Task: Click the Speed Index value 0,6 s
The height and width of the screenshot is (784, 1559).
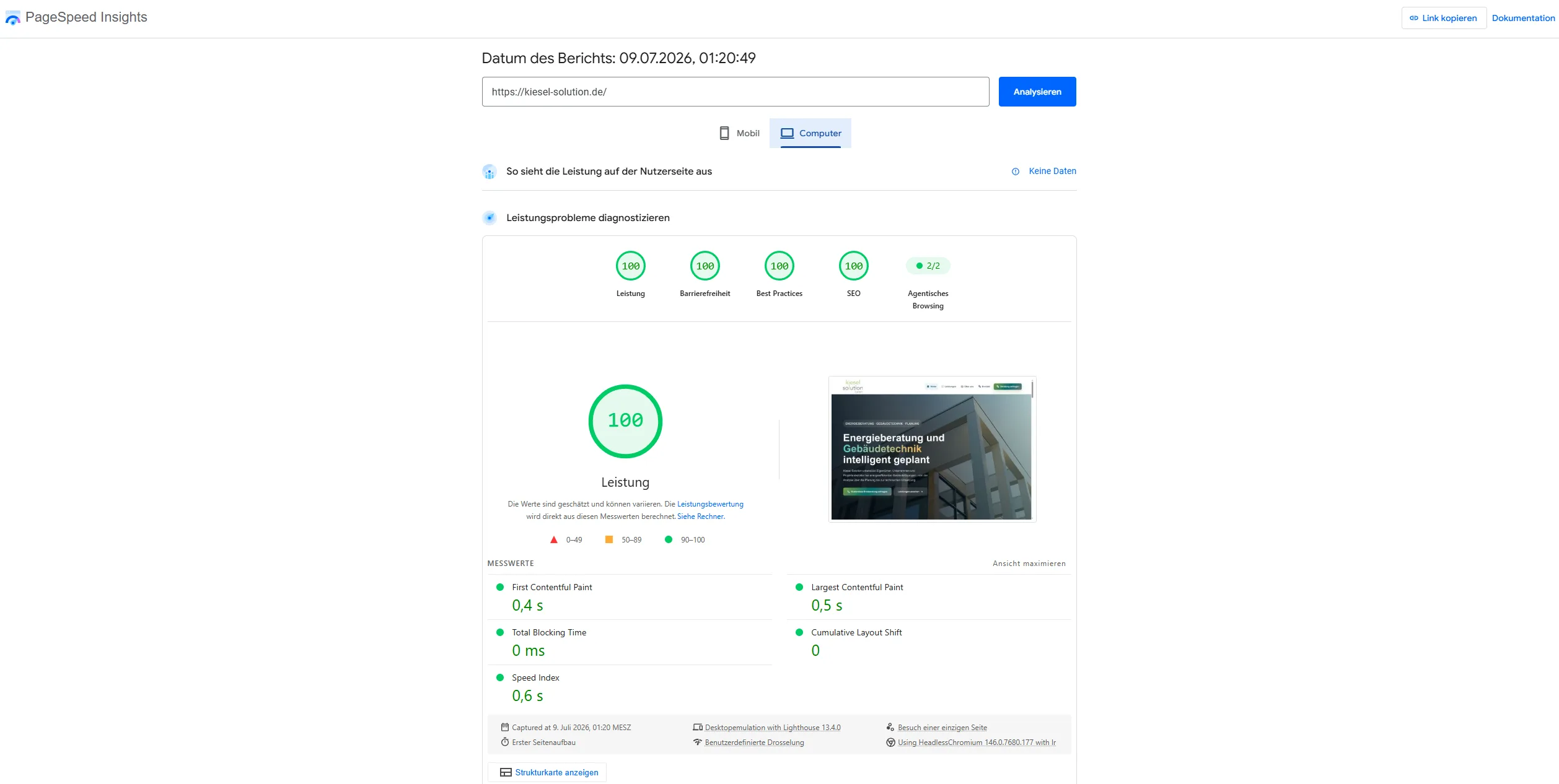Action: [527, 696]
